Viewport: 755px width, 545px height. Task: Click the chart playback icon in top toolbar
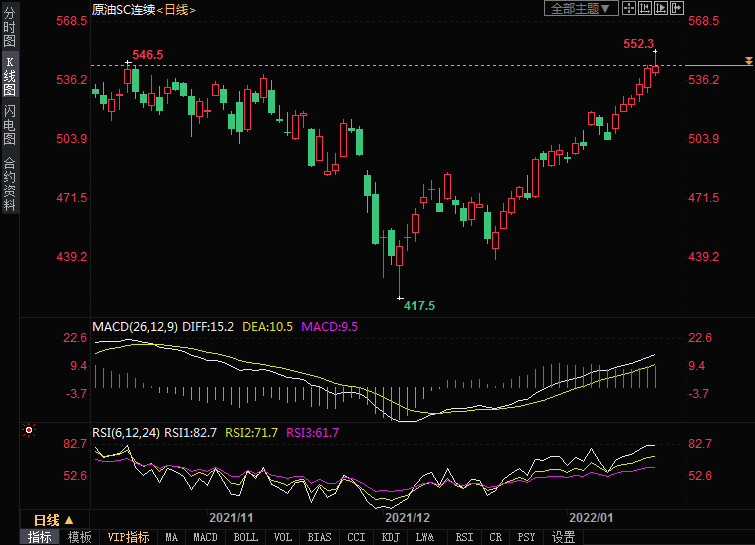click(x=660, y=9)
